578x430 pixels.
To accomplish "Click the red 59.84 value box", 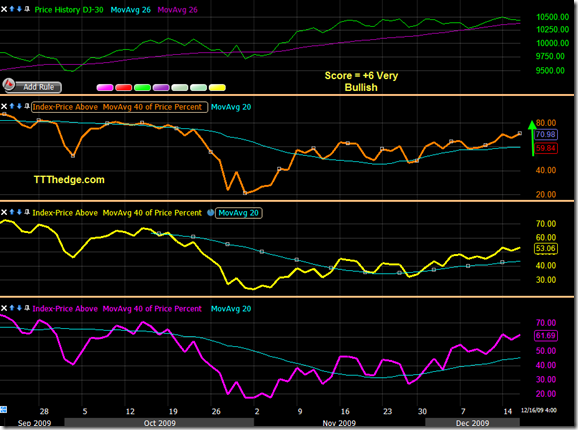I will tap(546, 148).
